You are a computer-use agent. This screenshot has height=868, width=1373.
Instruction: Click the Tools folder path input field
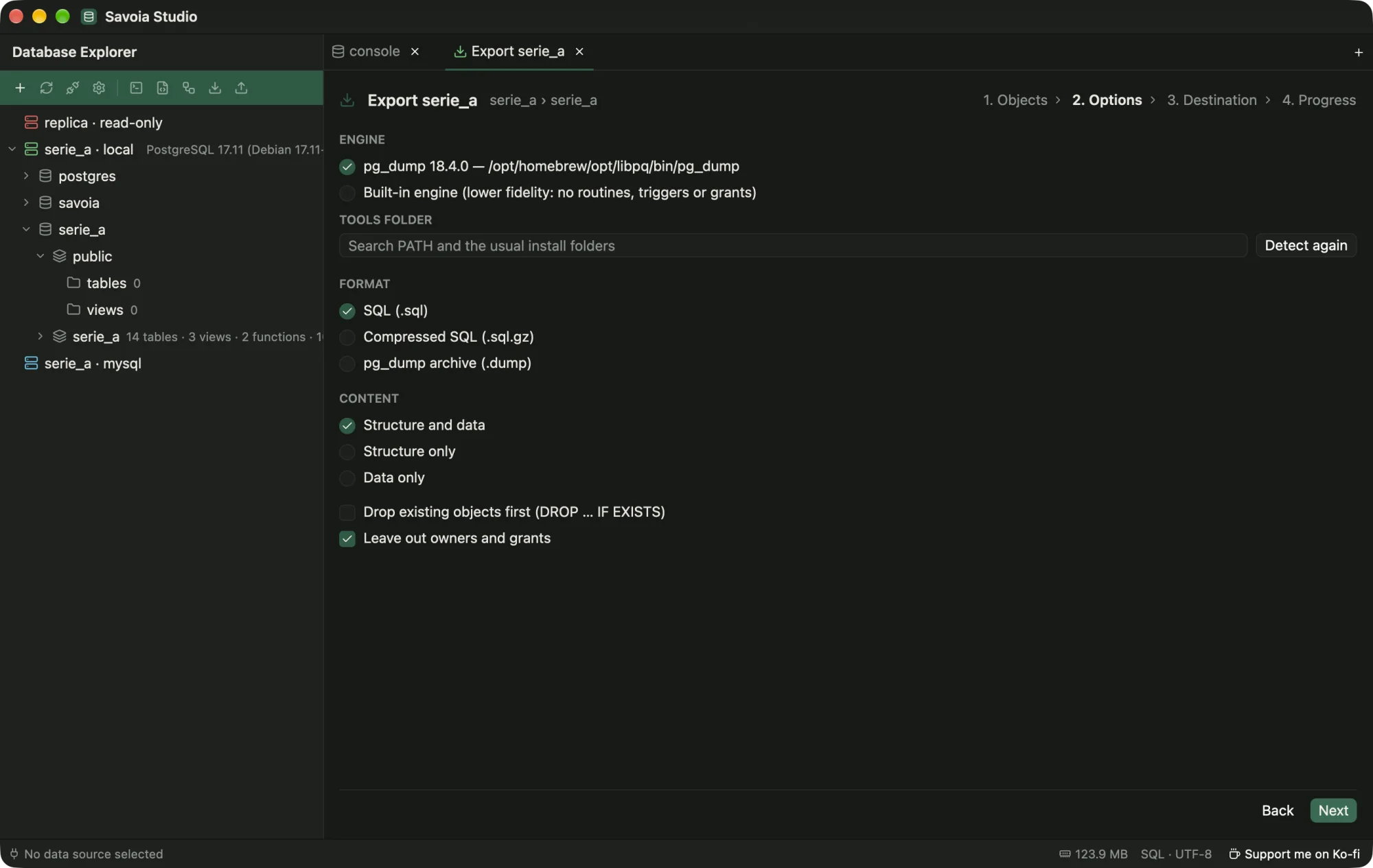pos(793,246)
